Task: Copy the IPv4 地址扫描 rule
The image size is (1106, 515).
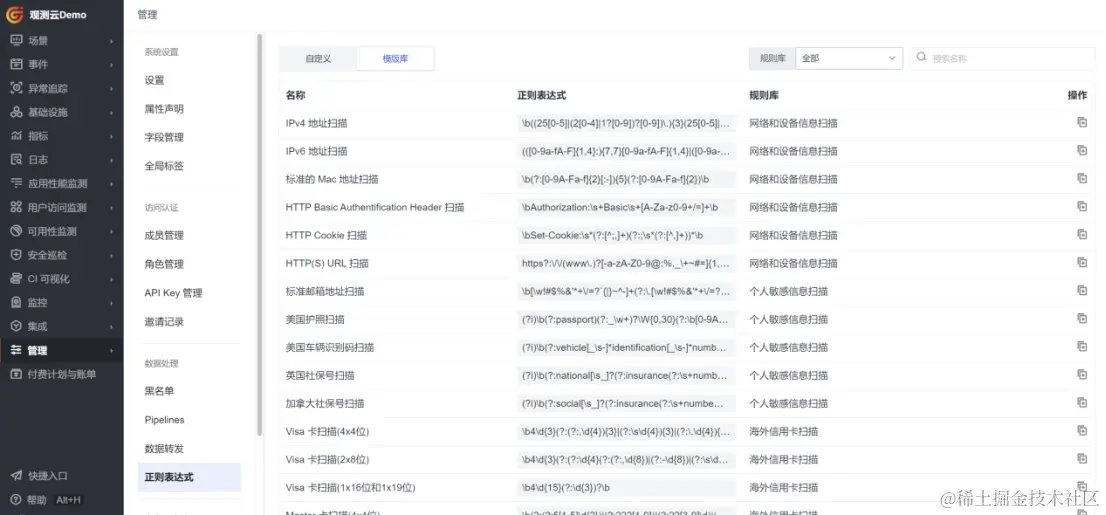Action: (1082, 123)
